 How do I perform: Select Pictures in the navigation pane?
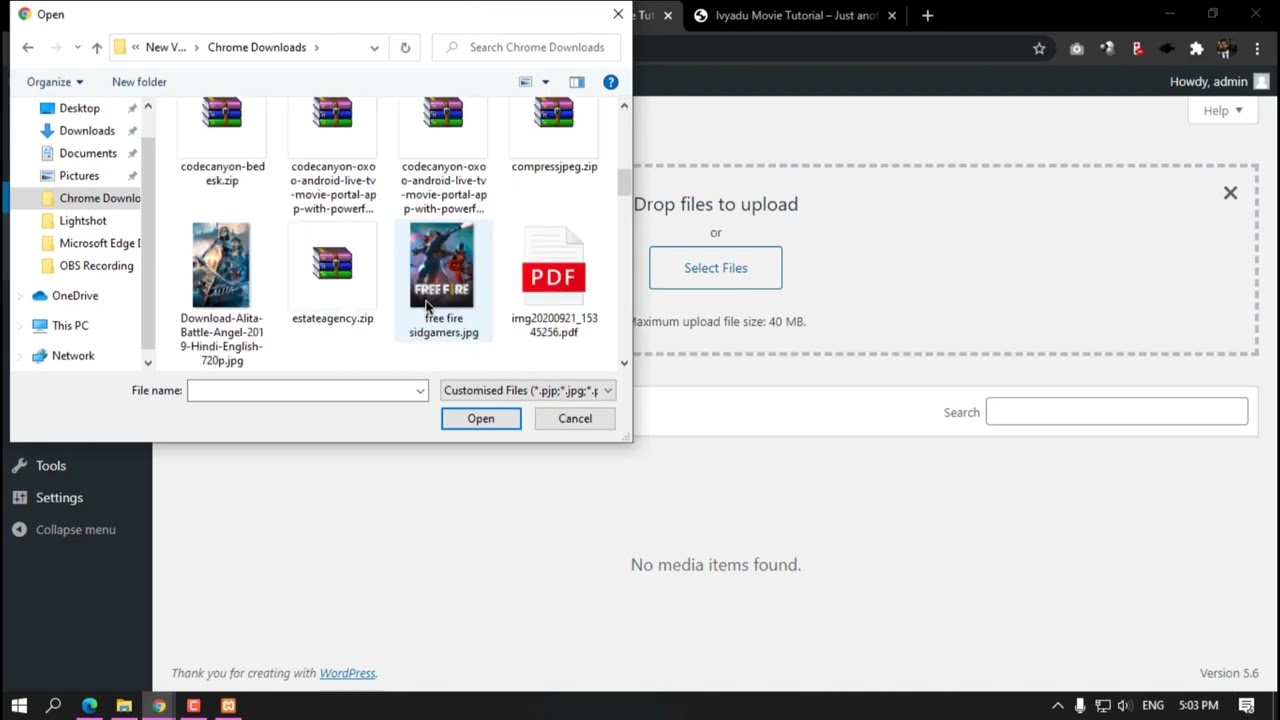tap(79, 176)
